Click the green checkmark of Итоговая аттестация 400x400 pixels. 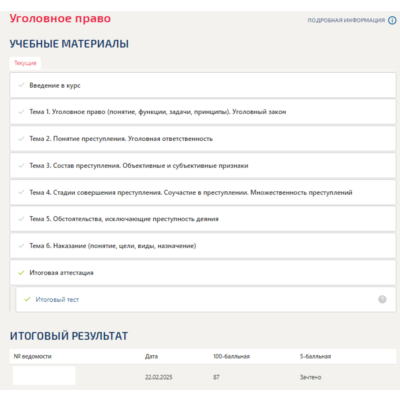coord(21,273)
